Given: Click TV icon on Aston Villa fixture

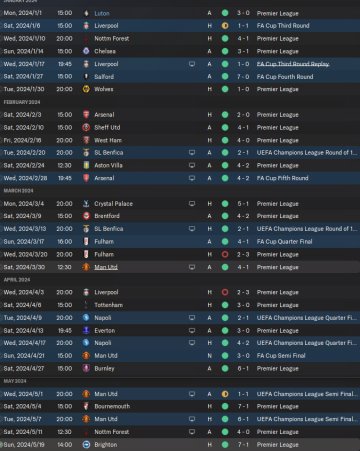Looking at the screenshot, I should (x=192, y=165).
